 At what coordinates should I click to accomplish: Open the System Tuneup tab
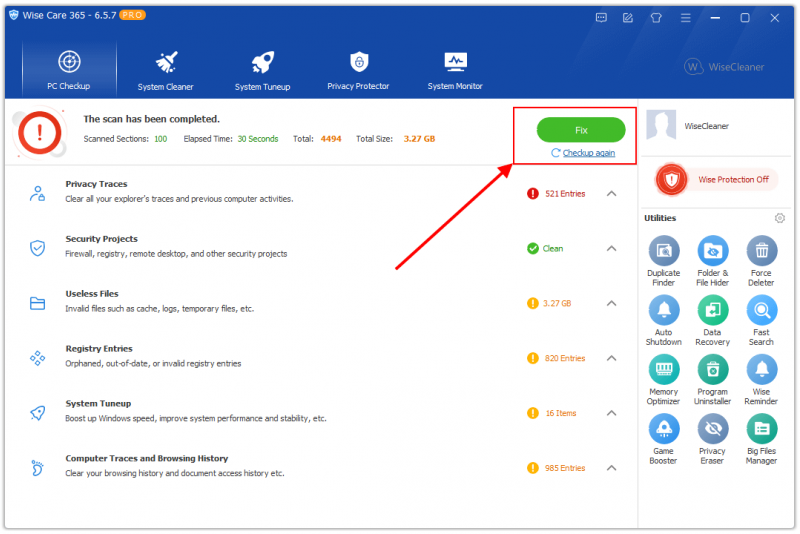click(x=262, y=70)
